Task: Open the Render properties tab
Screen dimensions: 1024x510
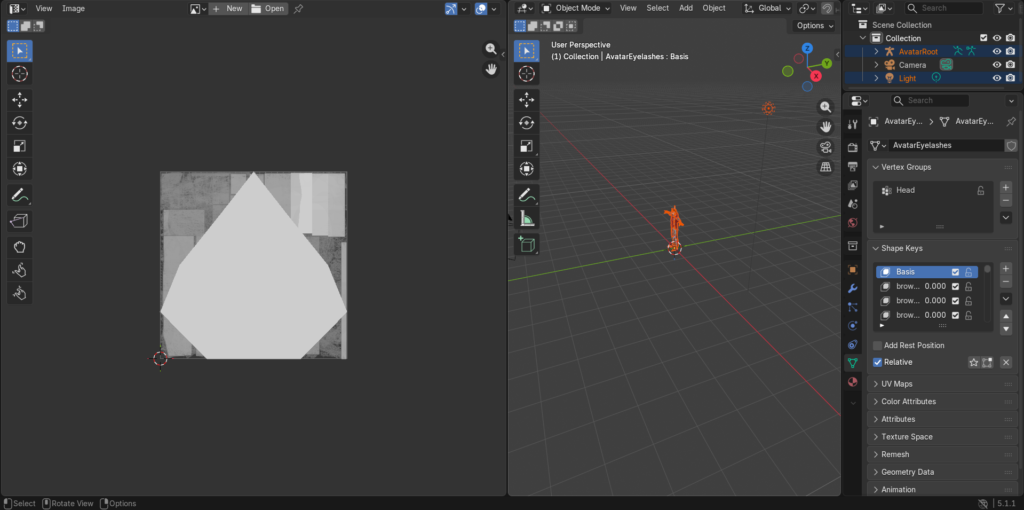Action: pyautogui.click(x=852, y=148)
